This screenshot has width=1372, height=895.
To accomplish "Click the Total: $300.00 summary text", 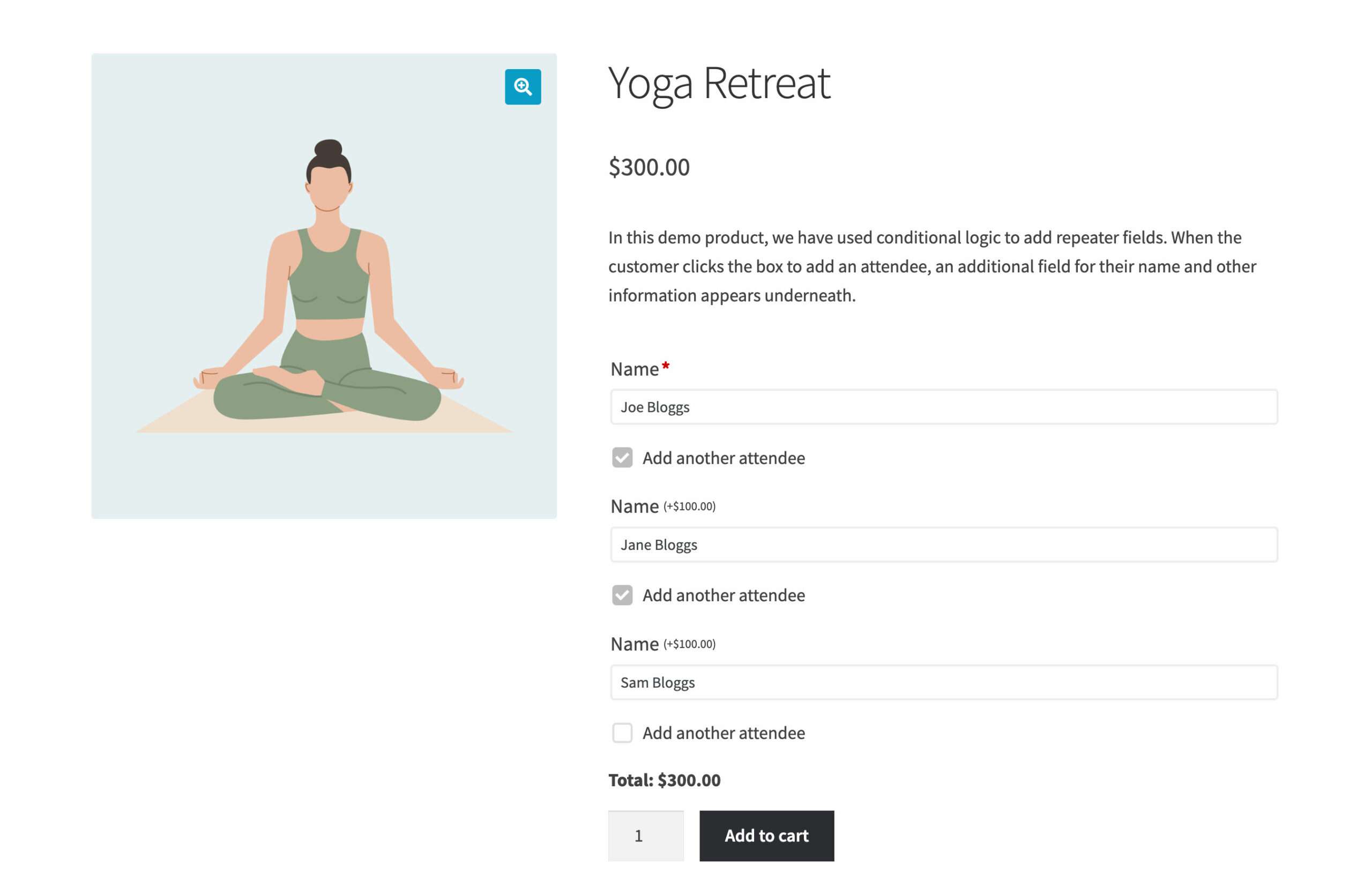I will [664, 780].
